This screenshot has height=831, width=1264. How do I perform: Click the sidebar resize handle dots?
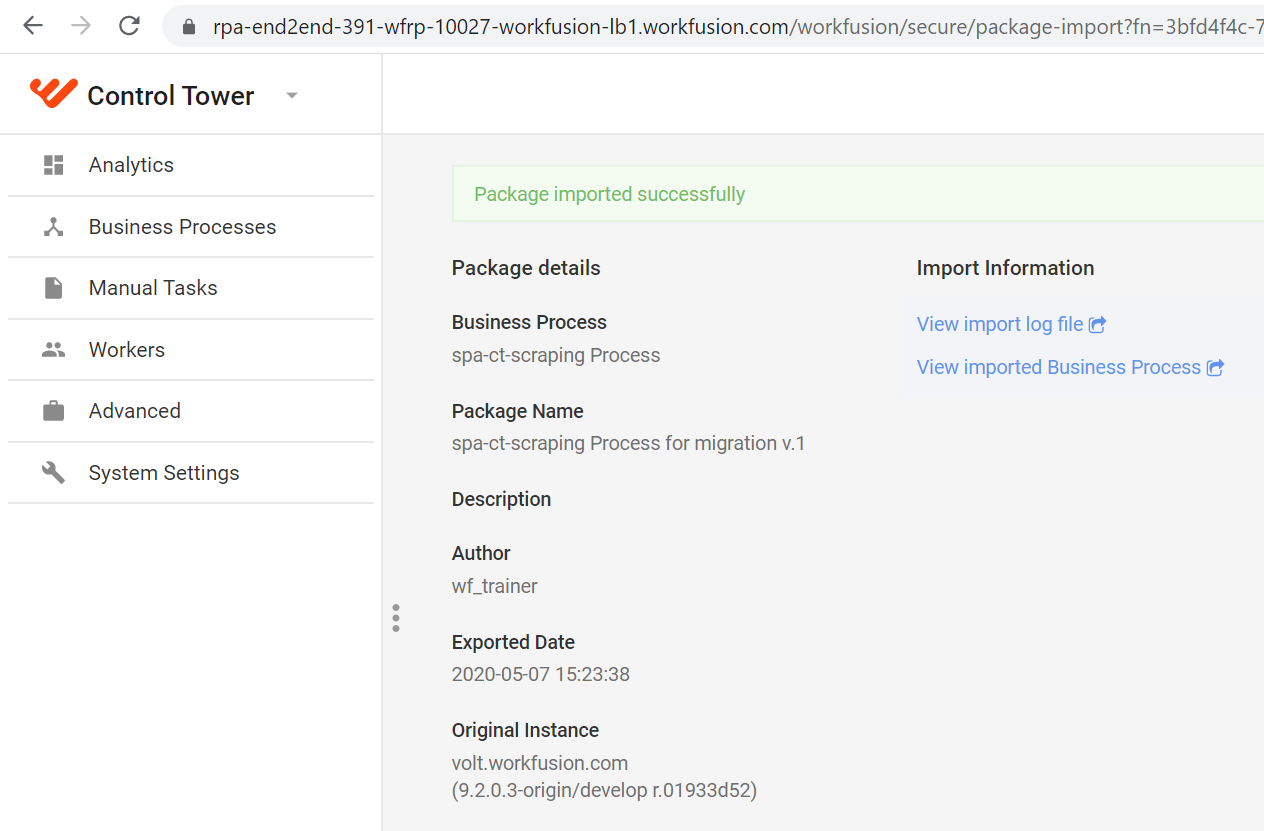[396, 618]
